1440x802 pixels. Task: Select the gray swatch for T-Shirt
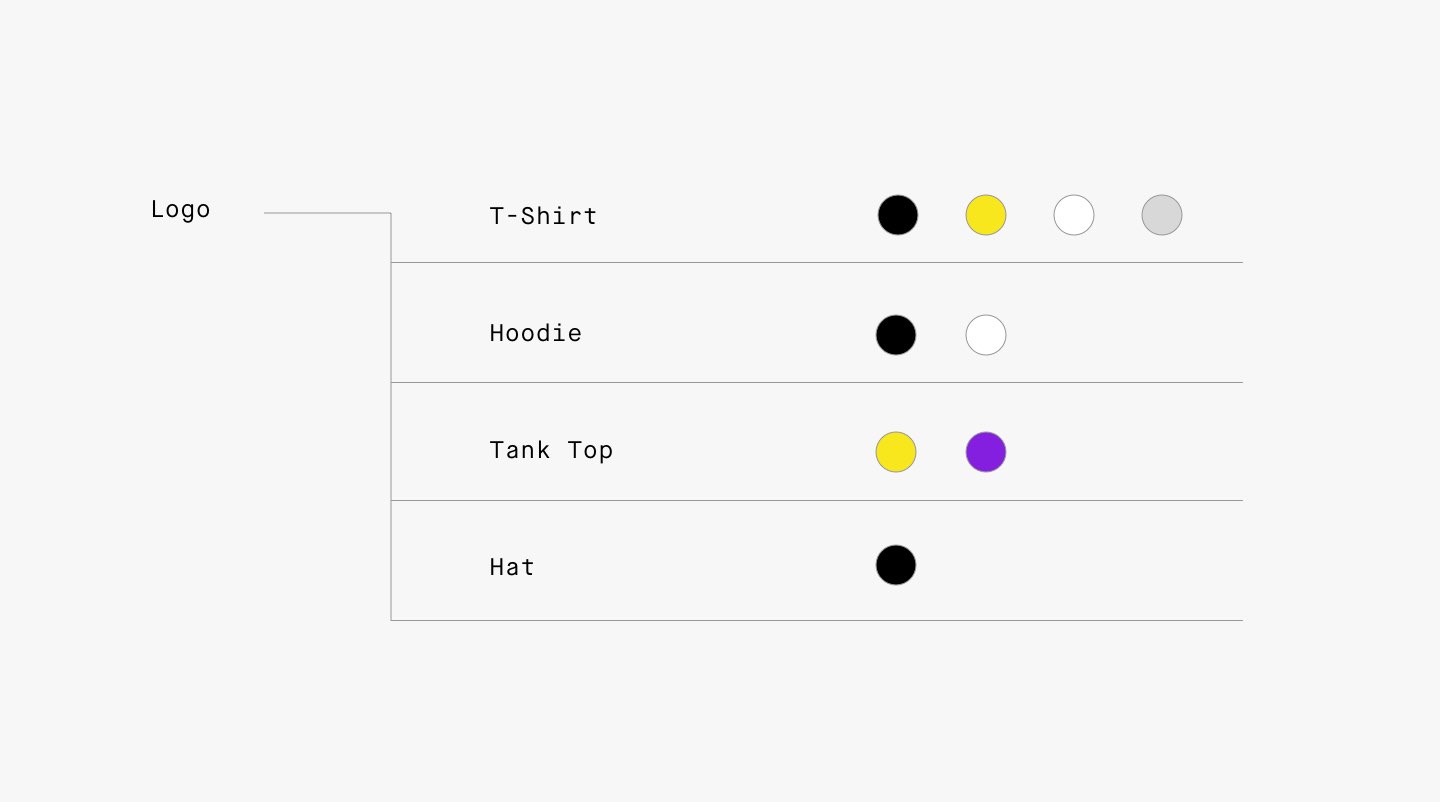1162,215
